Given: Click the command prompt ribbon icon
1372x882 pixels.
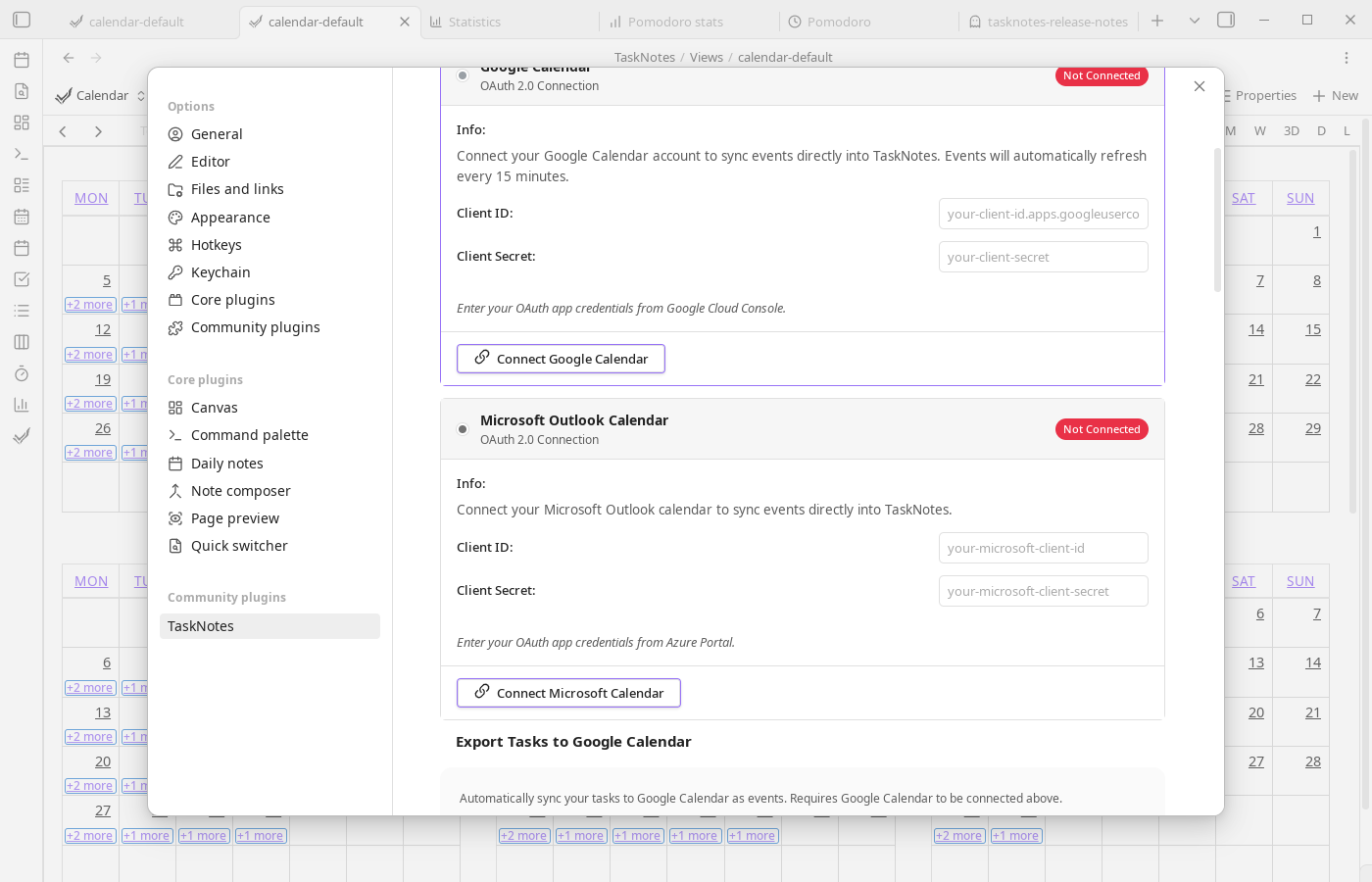Looking at the screenshot, I should tap(22, 154).
